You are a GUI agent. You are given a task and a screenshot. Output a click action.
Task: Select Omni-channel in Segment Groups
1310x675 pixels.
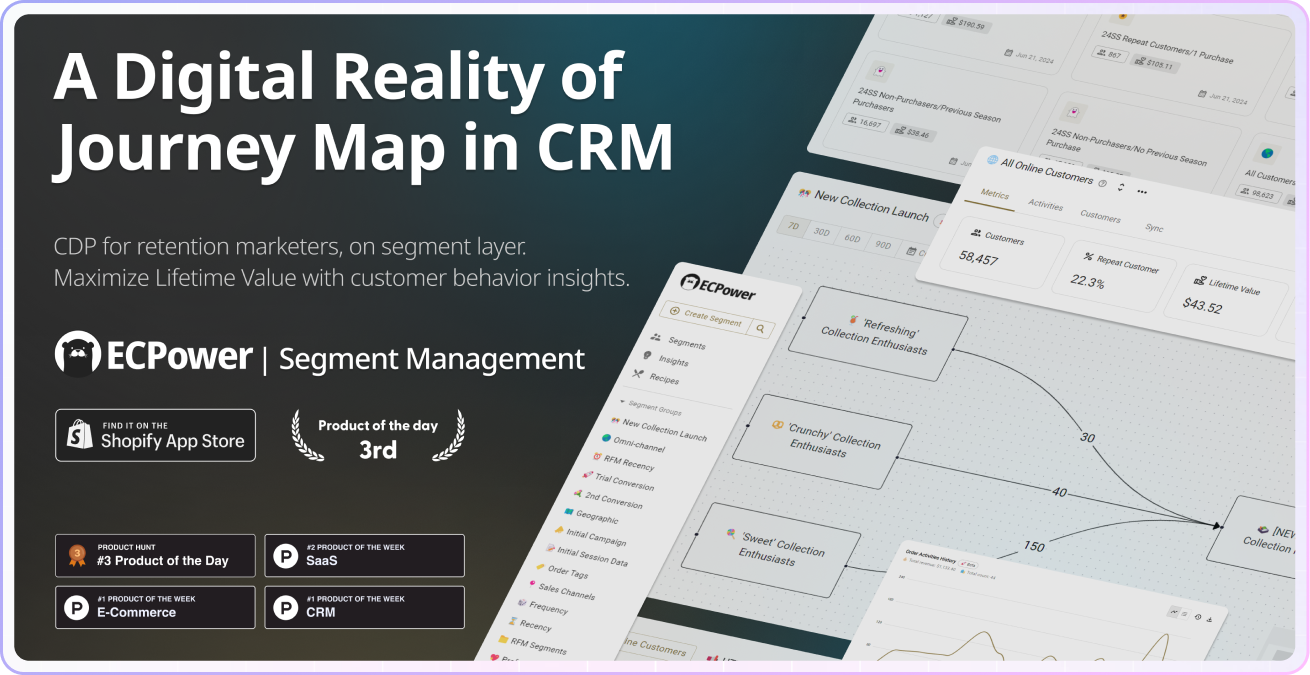(x=640, y=444)
